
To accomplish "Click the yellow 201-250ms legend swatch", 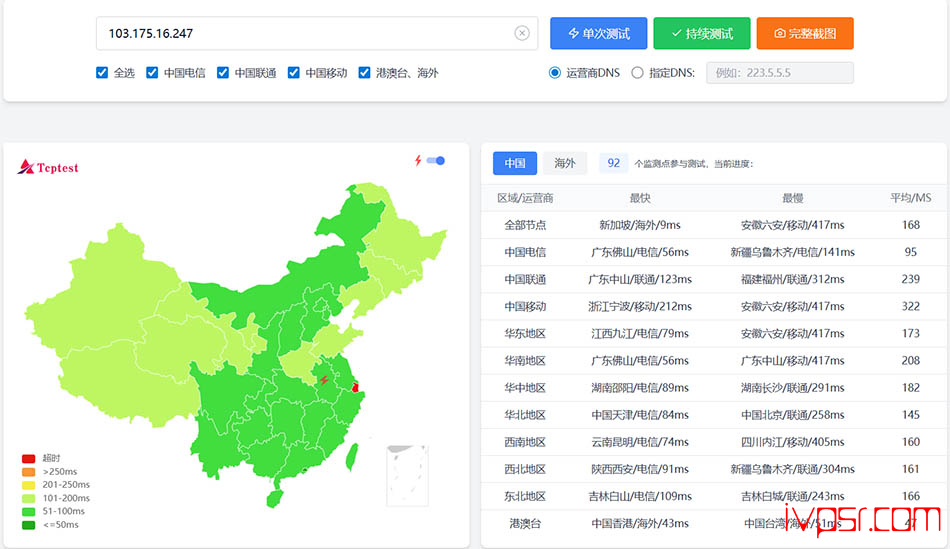I will pyautogui.click(x=28, y=485).
